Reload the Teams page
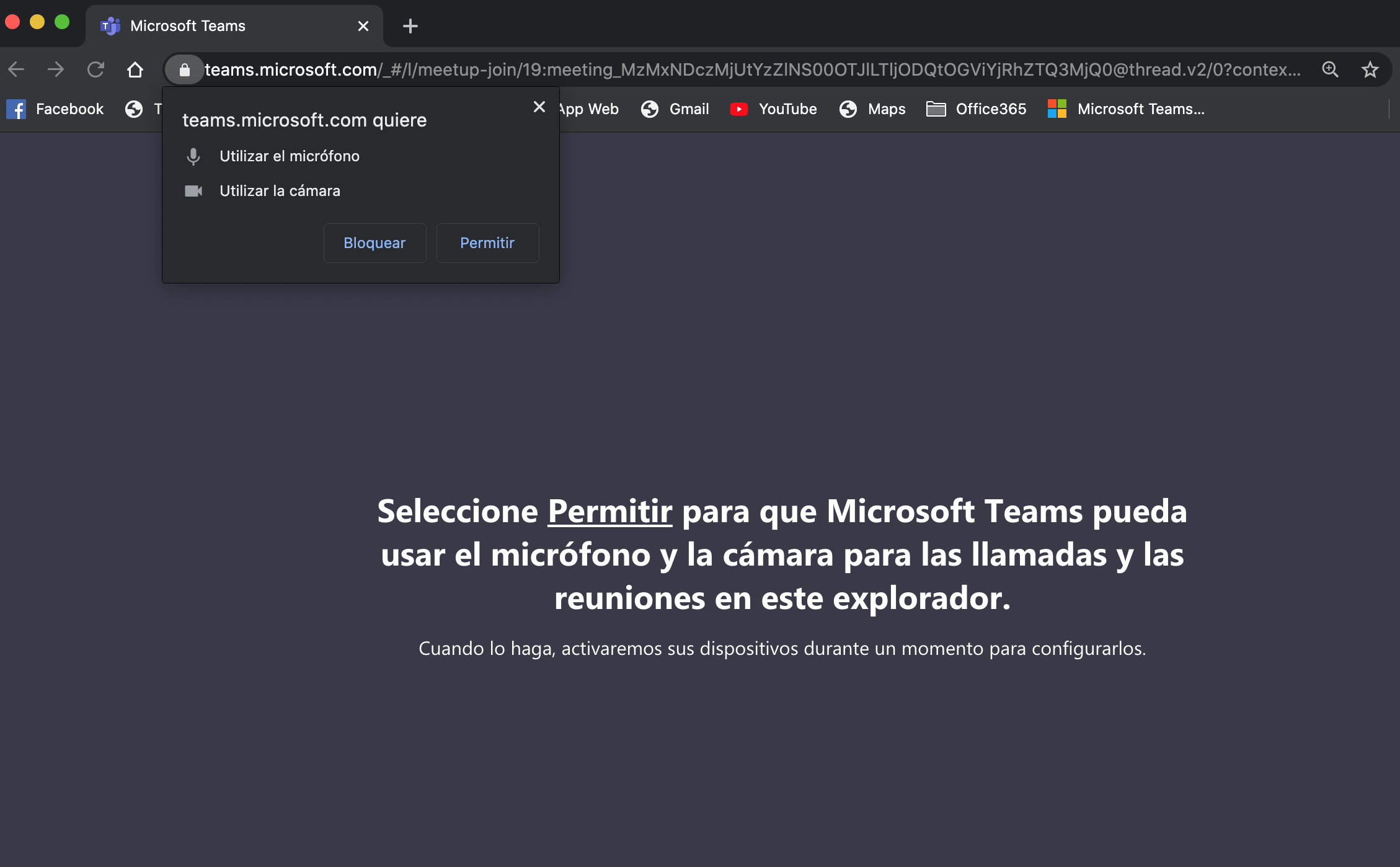 95,69
